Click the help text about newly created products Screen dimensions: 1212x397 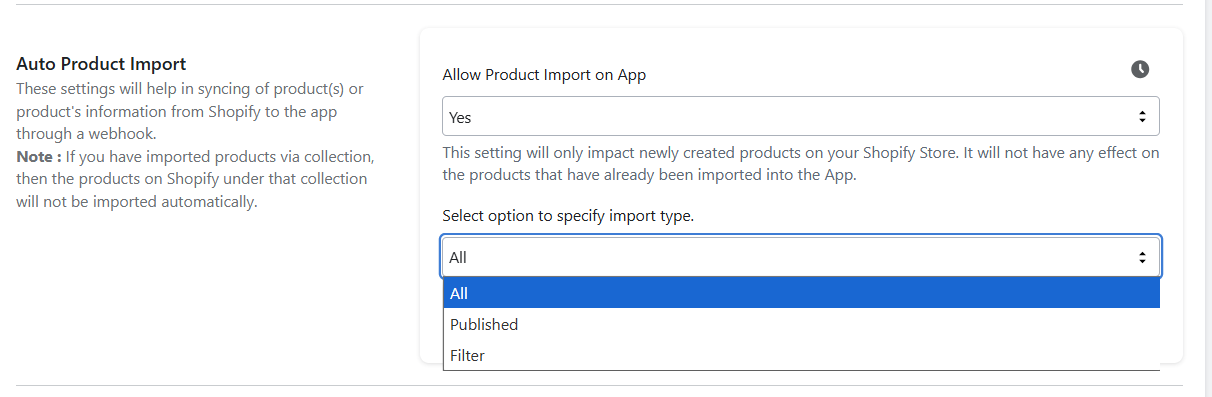click(800, 164)
